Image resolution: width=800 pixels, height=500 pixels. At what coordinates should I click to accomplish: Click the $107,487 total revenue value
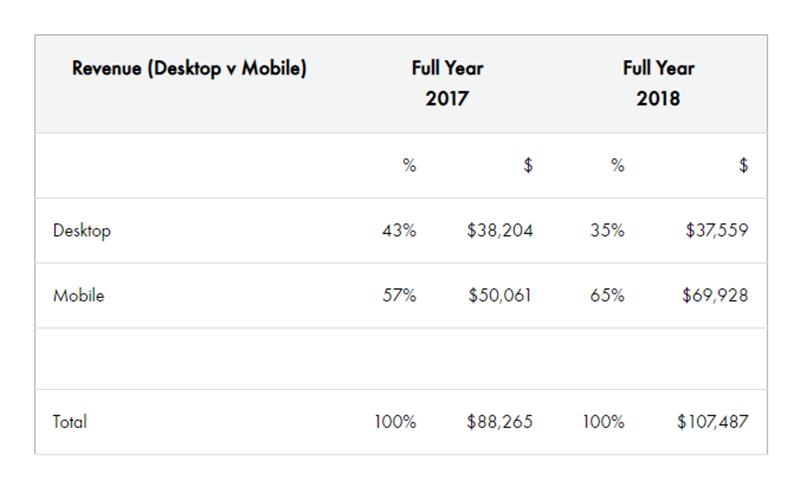(x=712, y=422)
